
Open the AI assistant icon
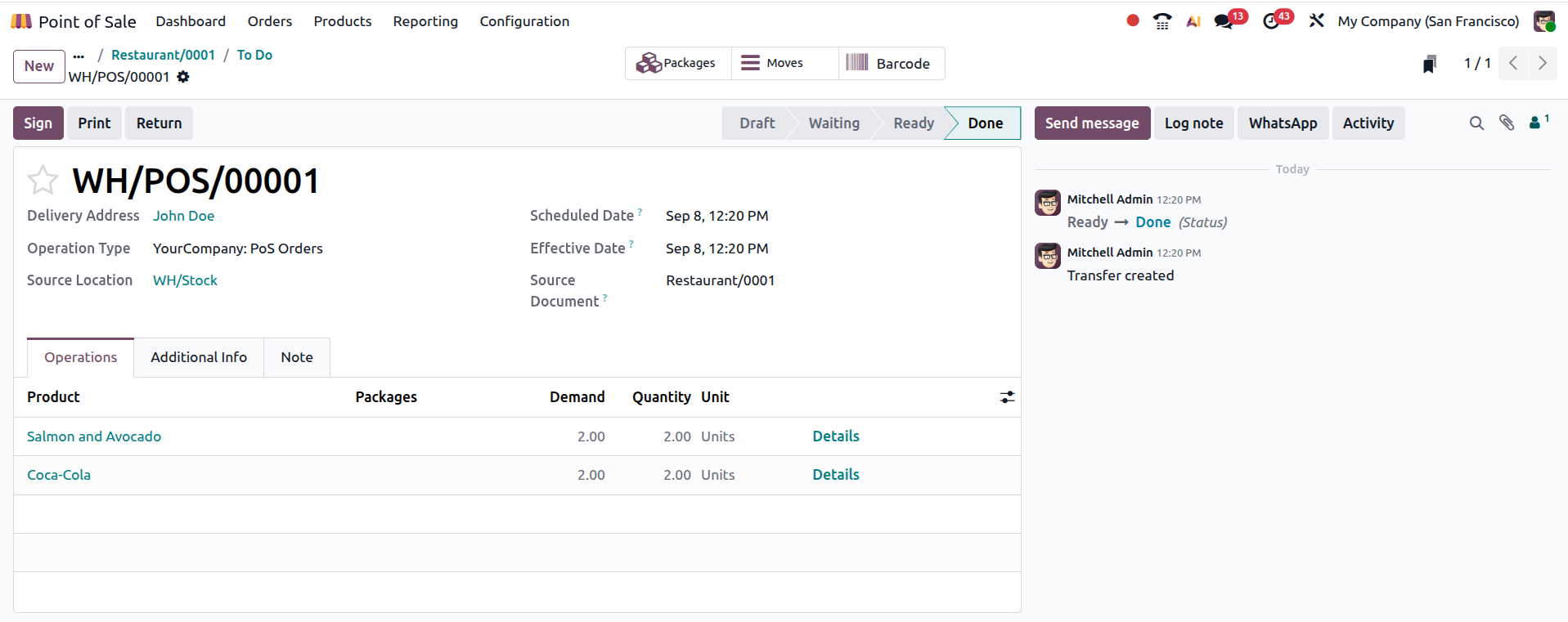point(1193,21)
